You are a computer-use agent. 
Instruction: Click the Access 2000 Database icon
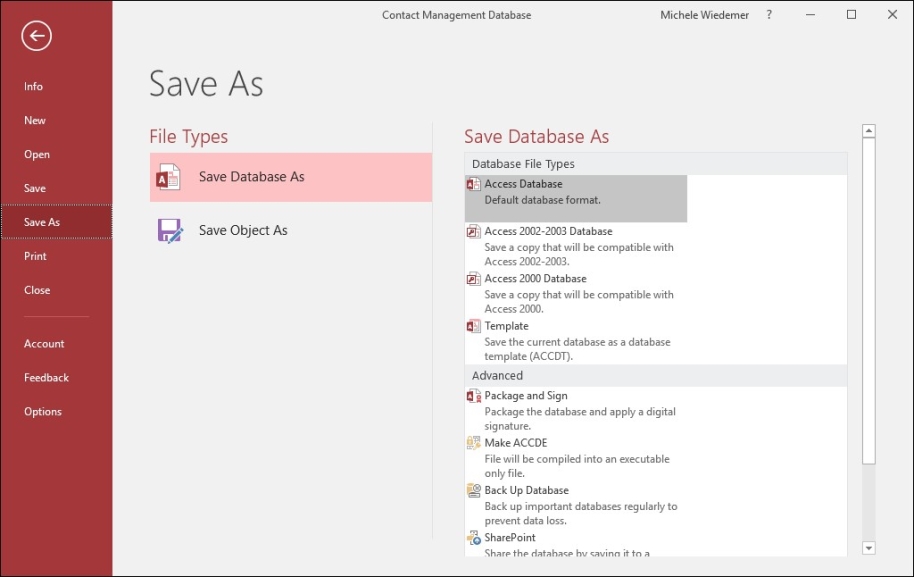(x=473, y=279)
